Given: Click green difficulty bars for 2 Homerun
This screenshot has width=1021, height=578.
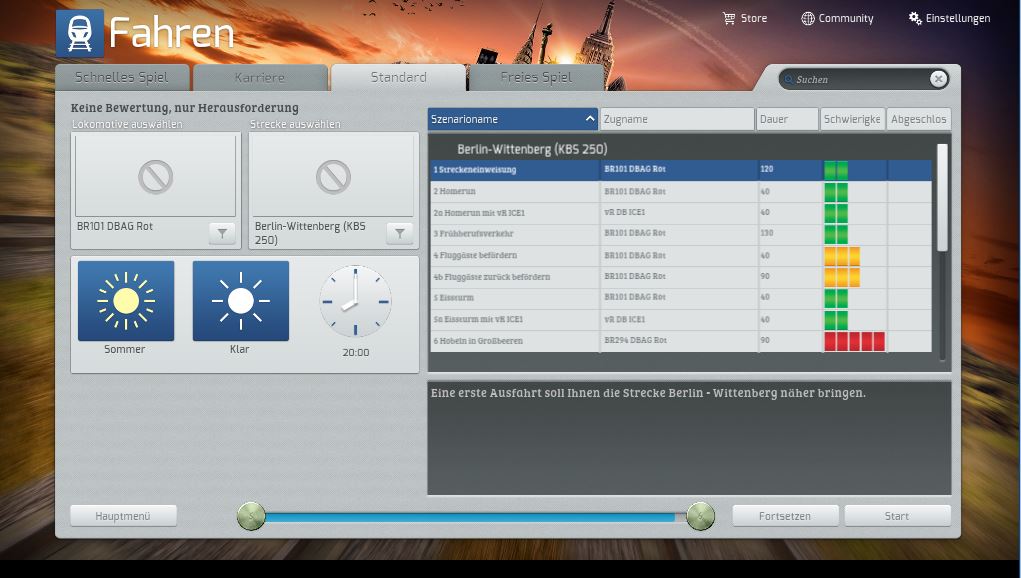Looking at the screenshot, I should tap(836, 192).
